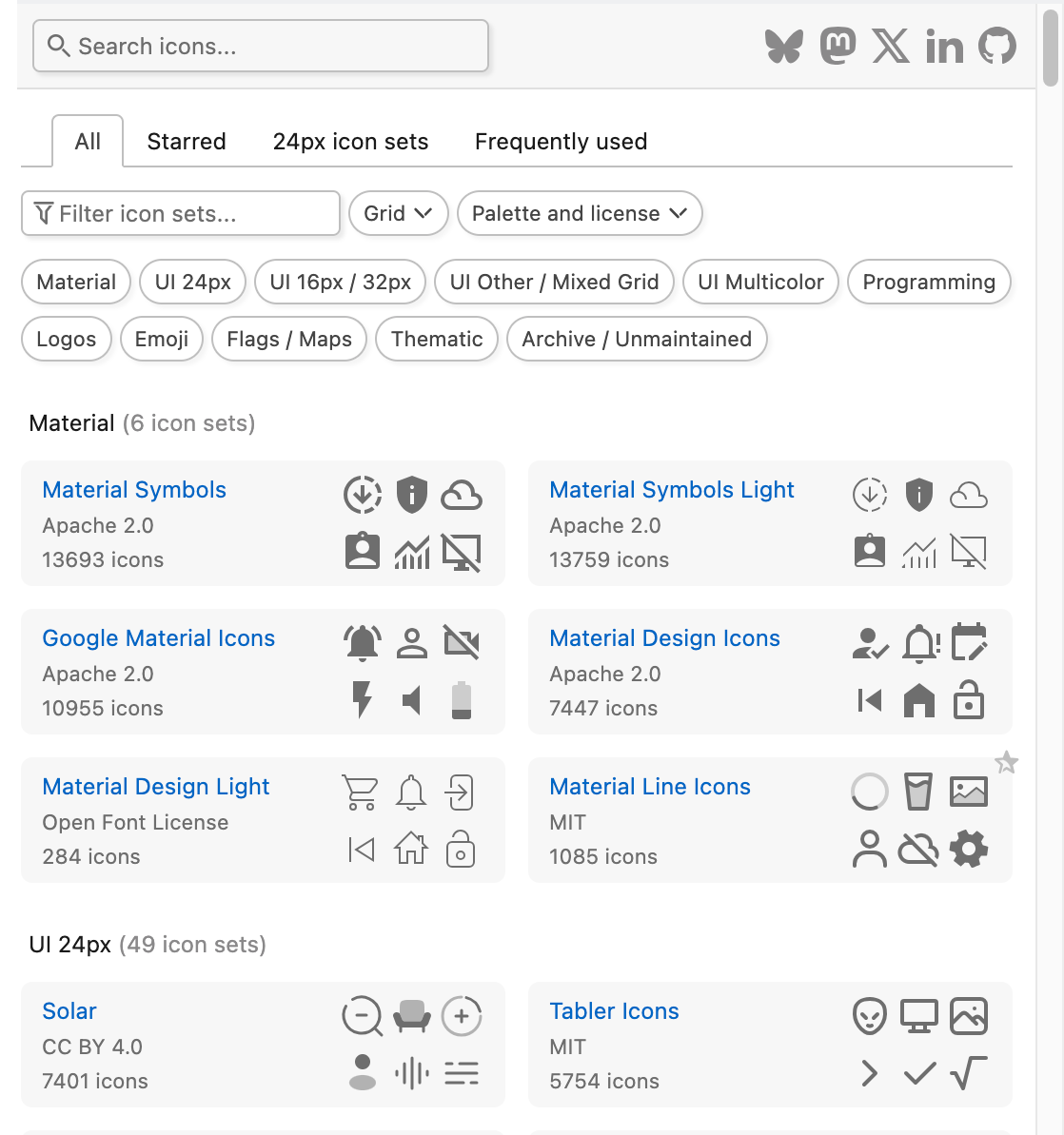Open the Bluesky social icon

pyautogui.click(x=783, y=46)
